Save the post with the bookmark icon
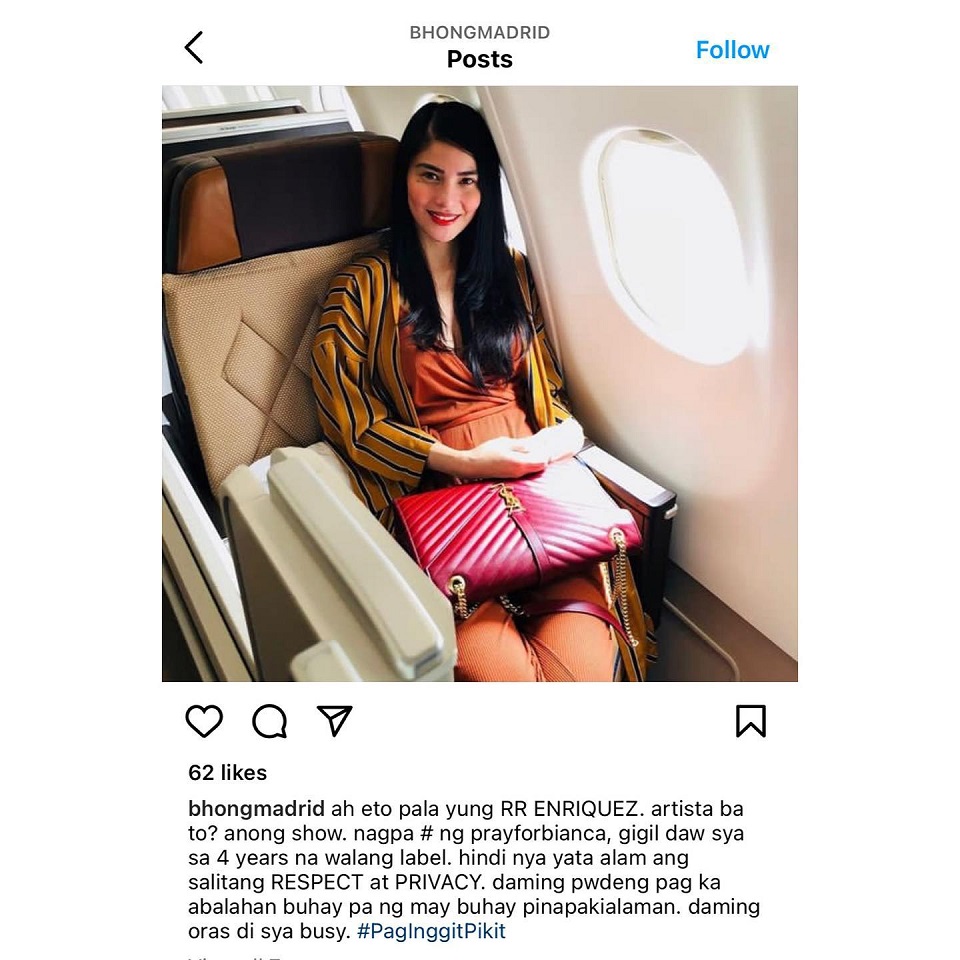 point(751,721)
